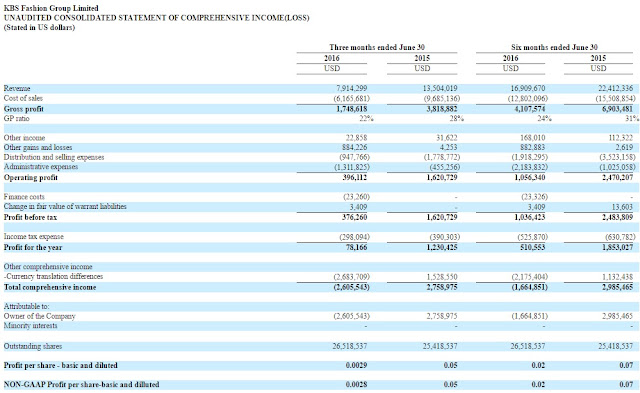Viewport: 640px width, 393px height.
Task: Click profit before tax value 1,036,423
Action: pos(529,217)
